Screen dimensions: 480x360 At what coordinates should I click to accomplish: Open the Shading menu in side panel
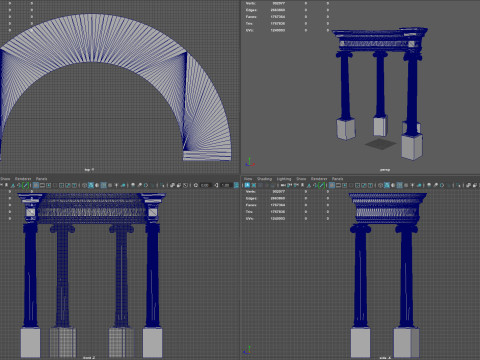click(264, 179)
